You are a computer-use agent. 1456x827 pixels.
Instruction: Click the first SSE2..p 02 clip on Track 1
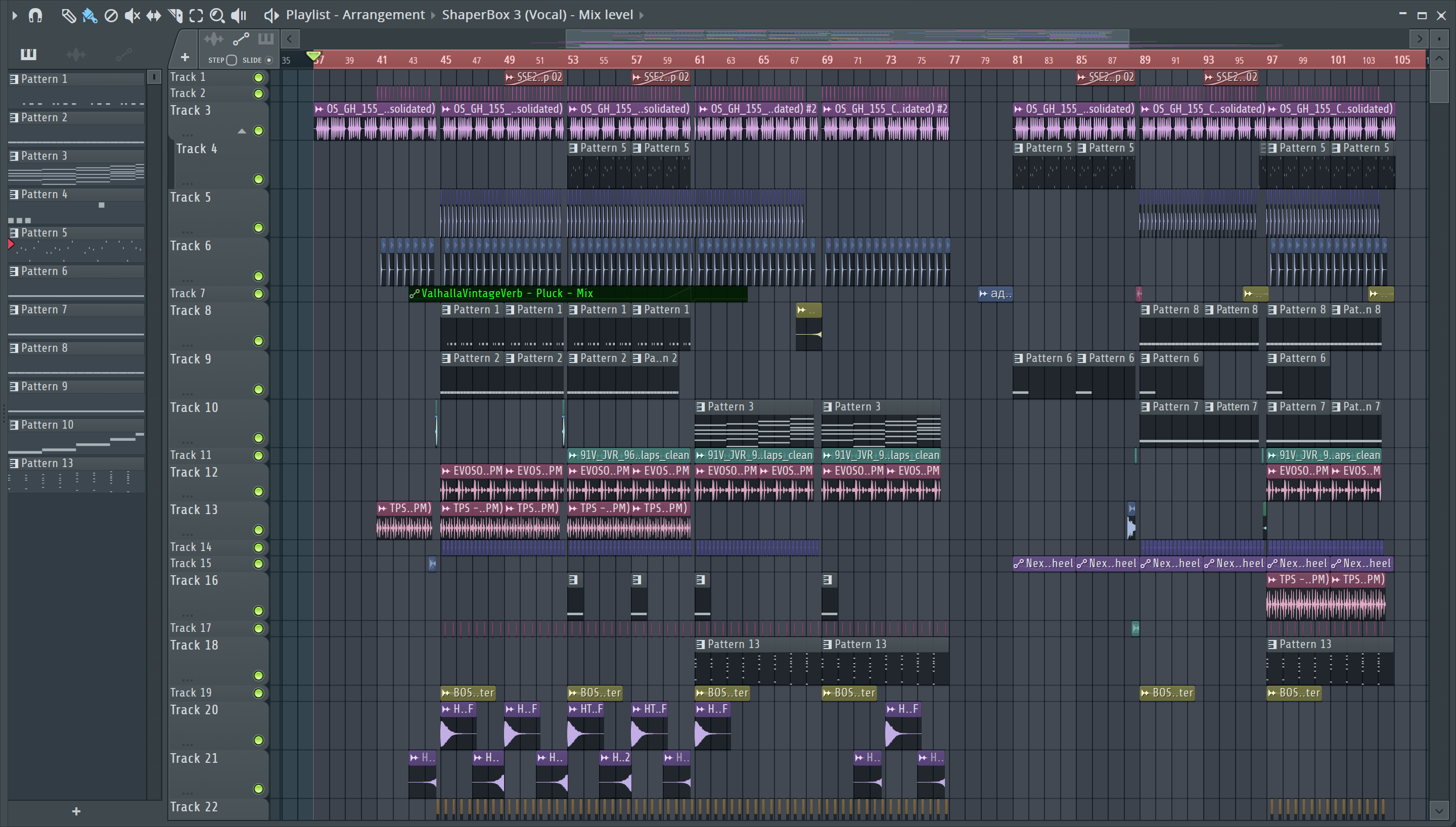tap(533, 77)
